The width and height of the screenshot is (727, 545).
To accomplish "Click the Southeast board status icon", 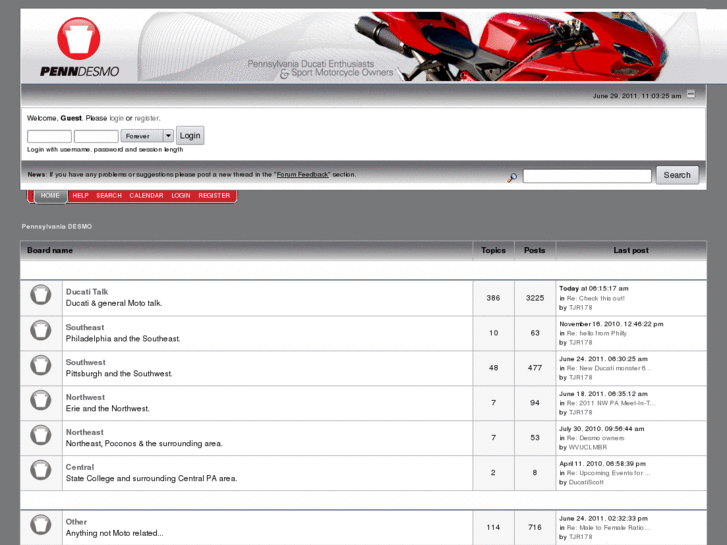I will click(41, 330).
